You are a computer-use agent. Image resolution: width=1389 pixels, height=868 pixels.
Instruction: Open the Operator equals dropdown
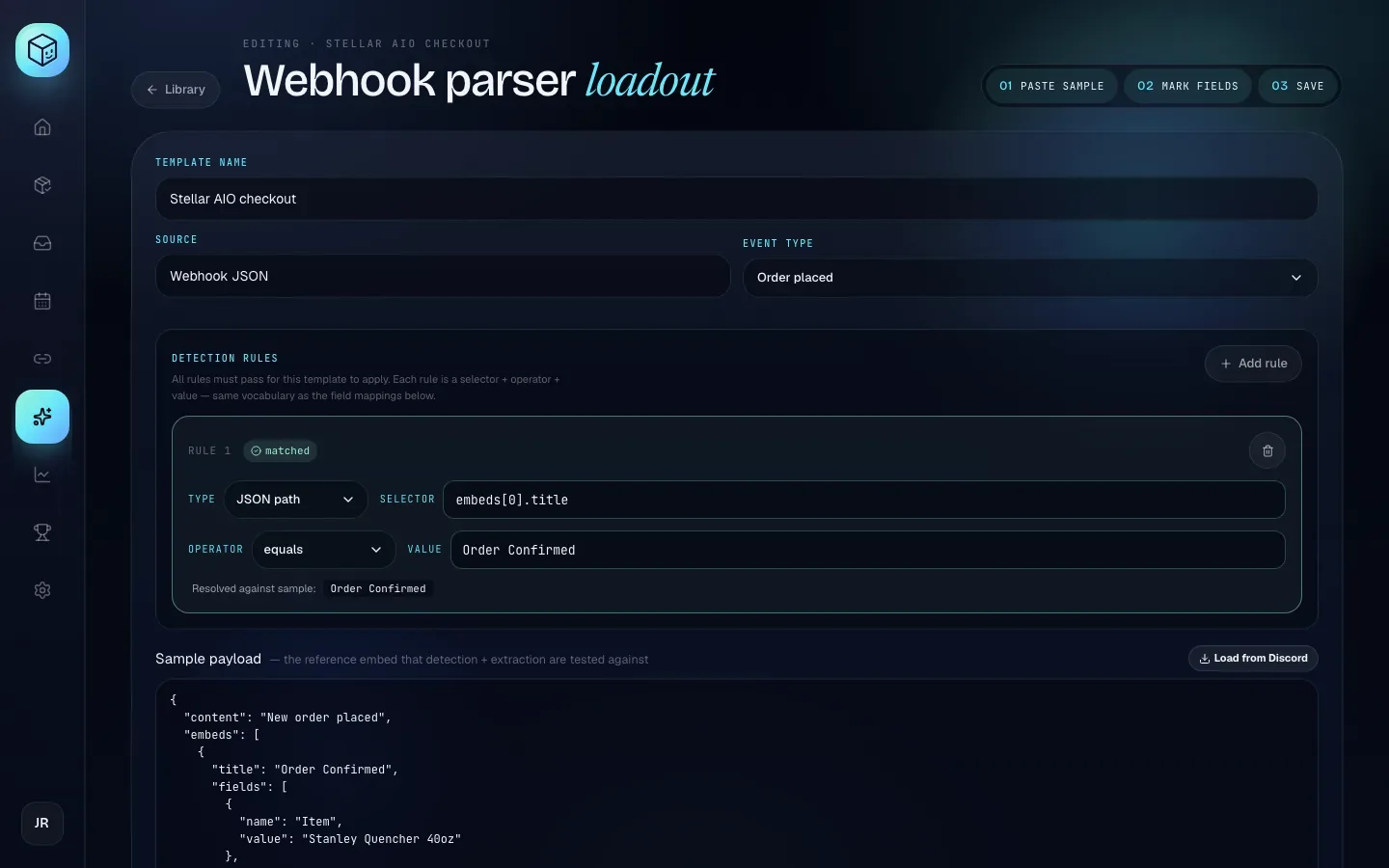pos(323,550)
